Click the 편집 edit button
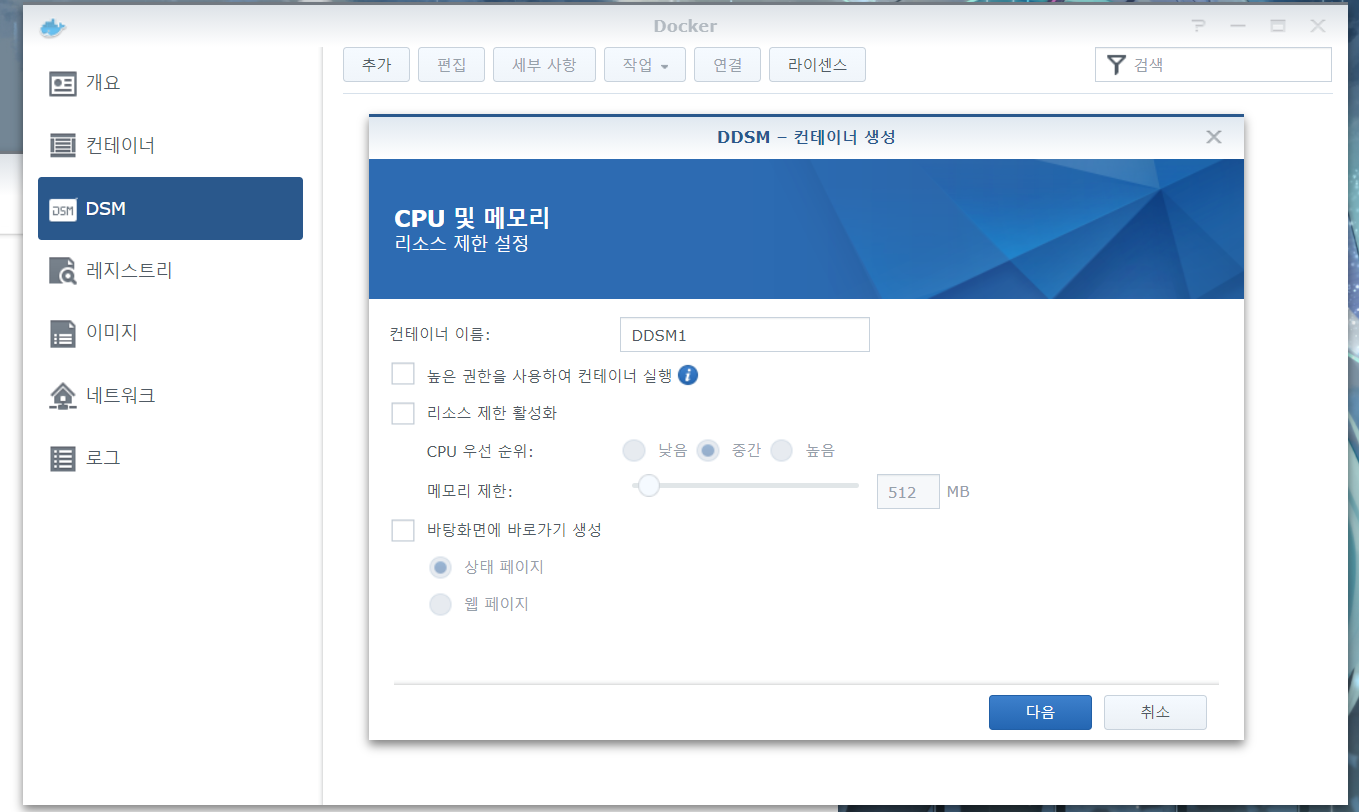 pos(451,65)
